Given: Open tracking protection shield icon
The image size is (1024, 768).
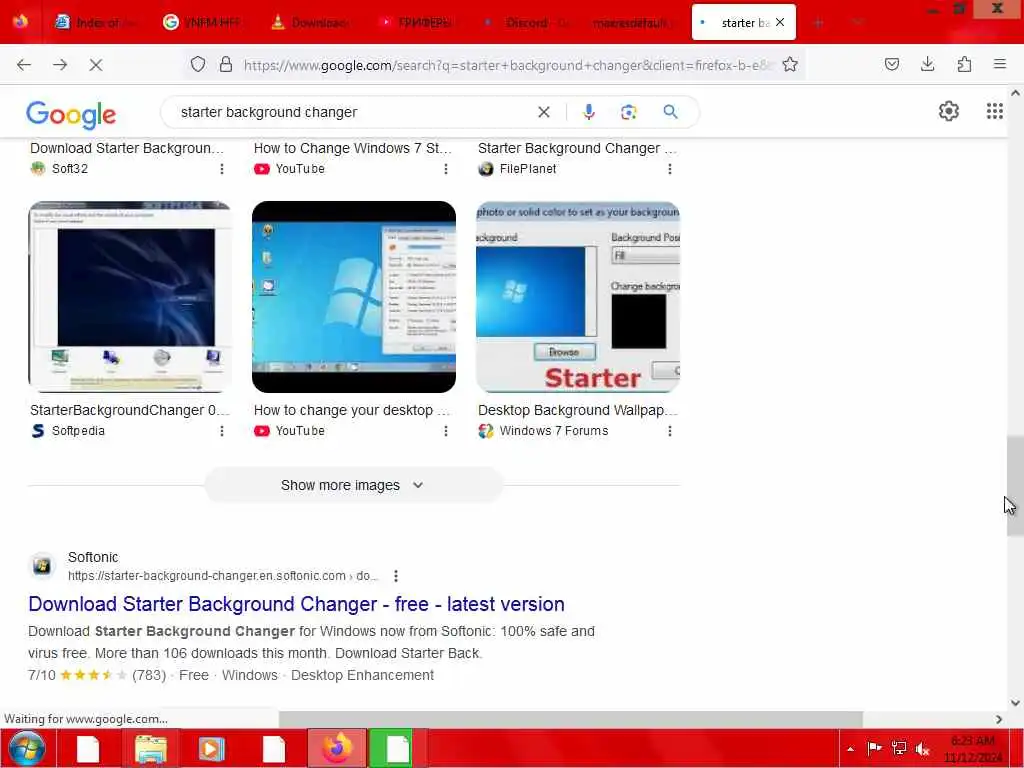Looking at the screenshot, I should pyautogui.click(x=198, y=64).
